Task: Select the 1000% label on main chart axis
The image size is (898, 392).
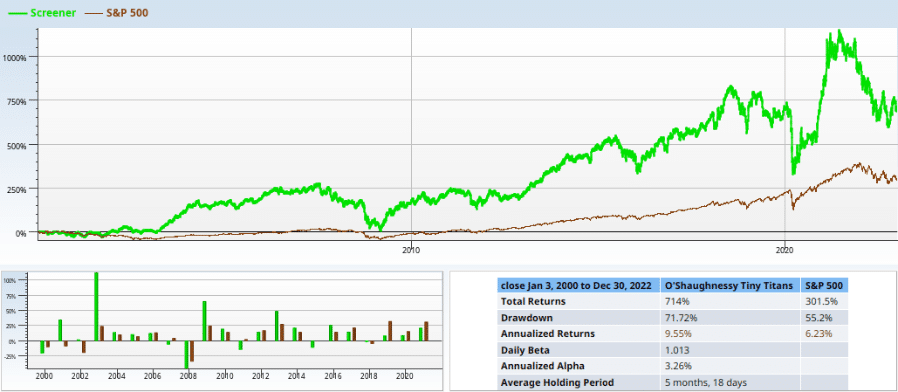Action: click(x=14, y=57)
